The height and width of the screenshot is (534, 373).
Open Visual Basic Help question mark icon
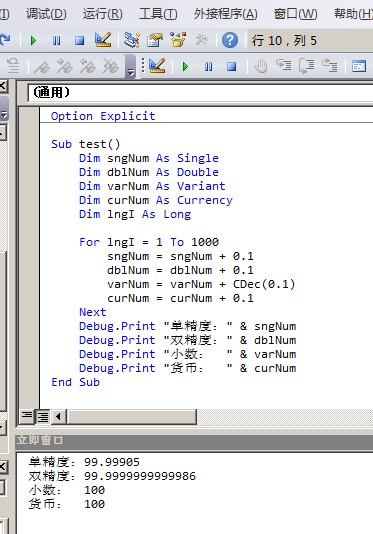click(230, 40)
